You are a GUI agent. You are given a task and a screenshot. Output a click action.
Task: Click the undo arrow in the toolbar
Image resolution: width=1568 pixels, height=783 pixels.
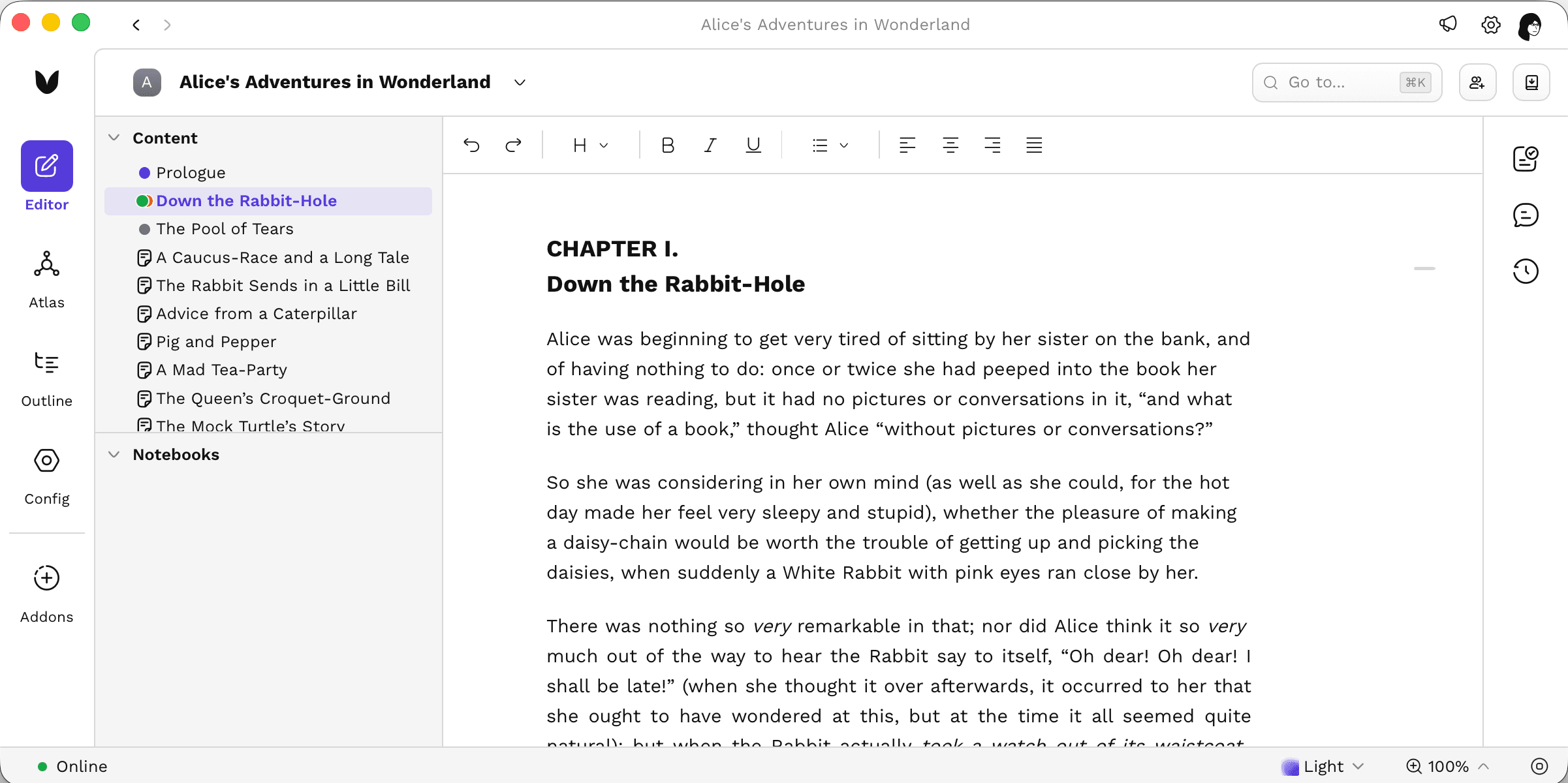[471, 145]
